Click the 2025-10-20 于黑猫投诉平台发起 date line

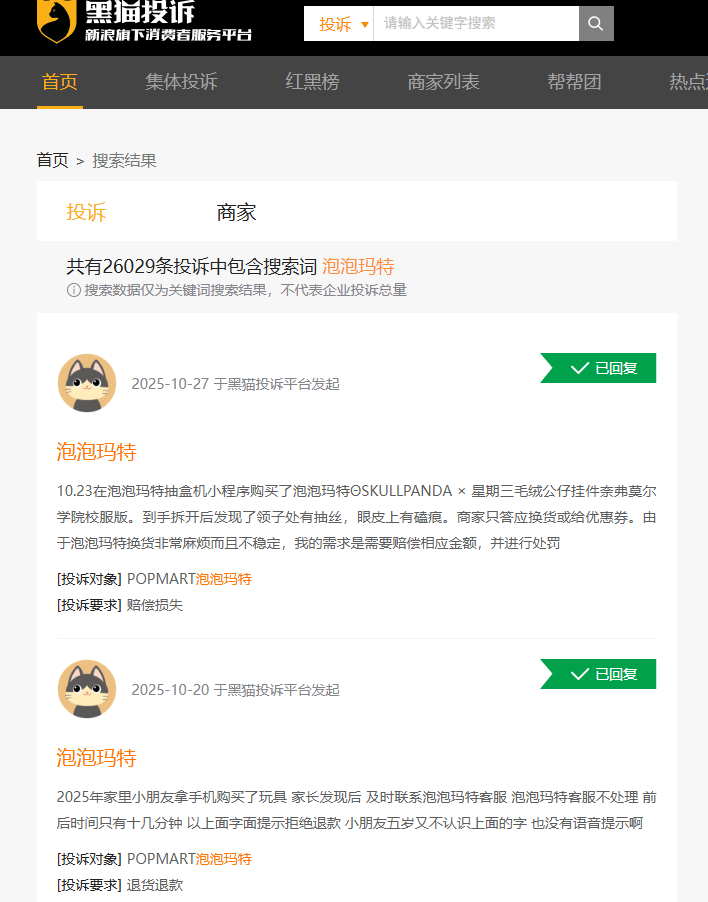click(236, 690)
